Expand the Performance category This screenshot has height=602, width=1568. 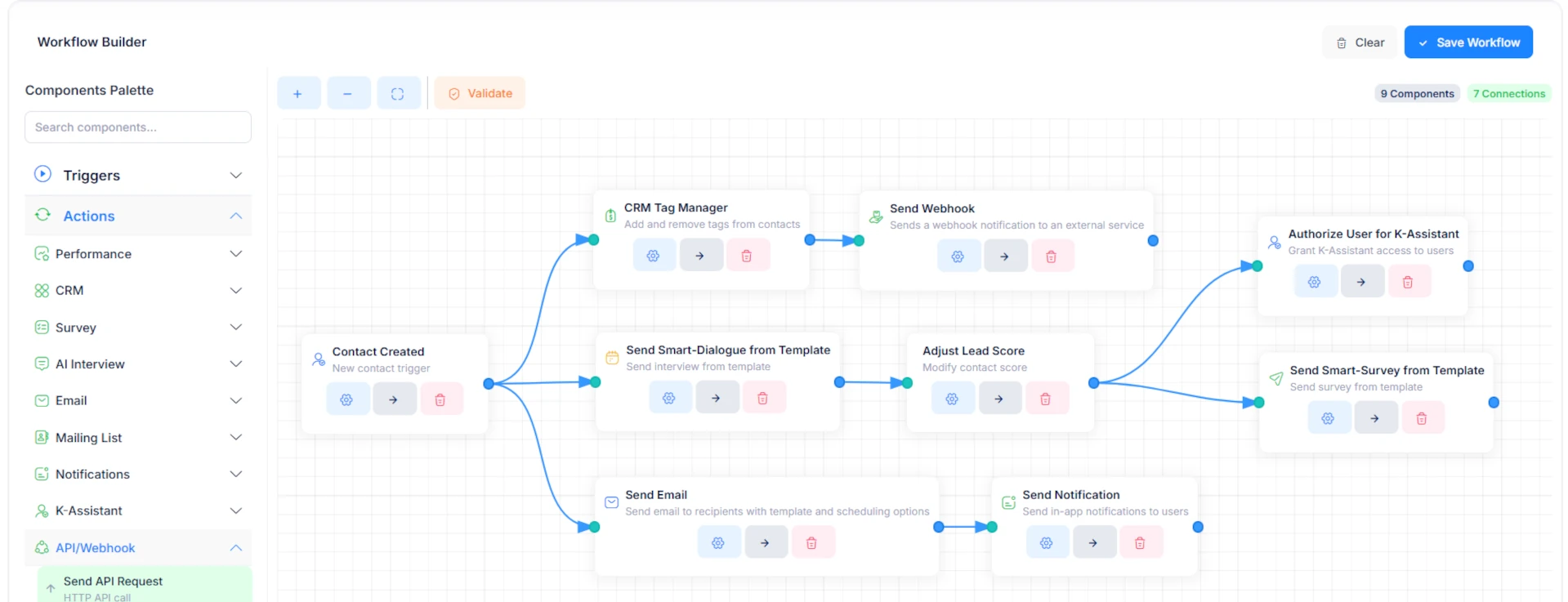138,254
